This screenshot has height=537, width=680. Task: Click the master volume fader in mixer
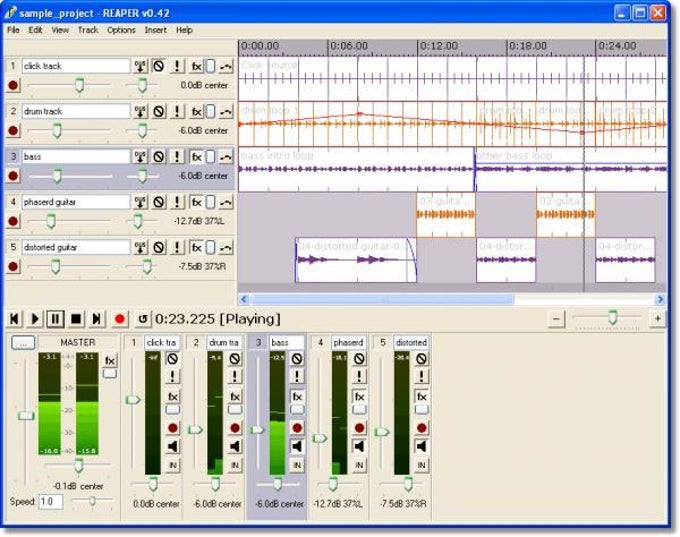[26, 416]
